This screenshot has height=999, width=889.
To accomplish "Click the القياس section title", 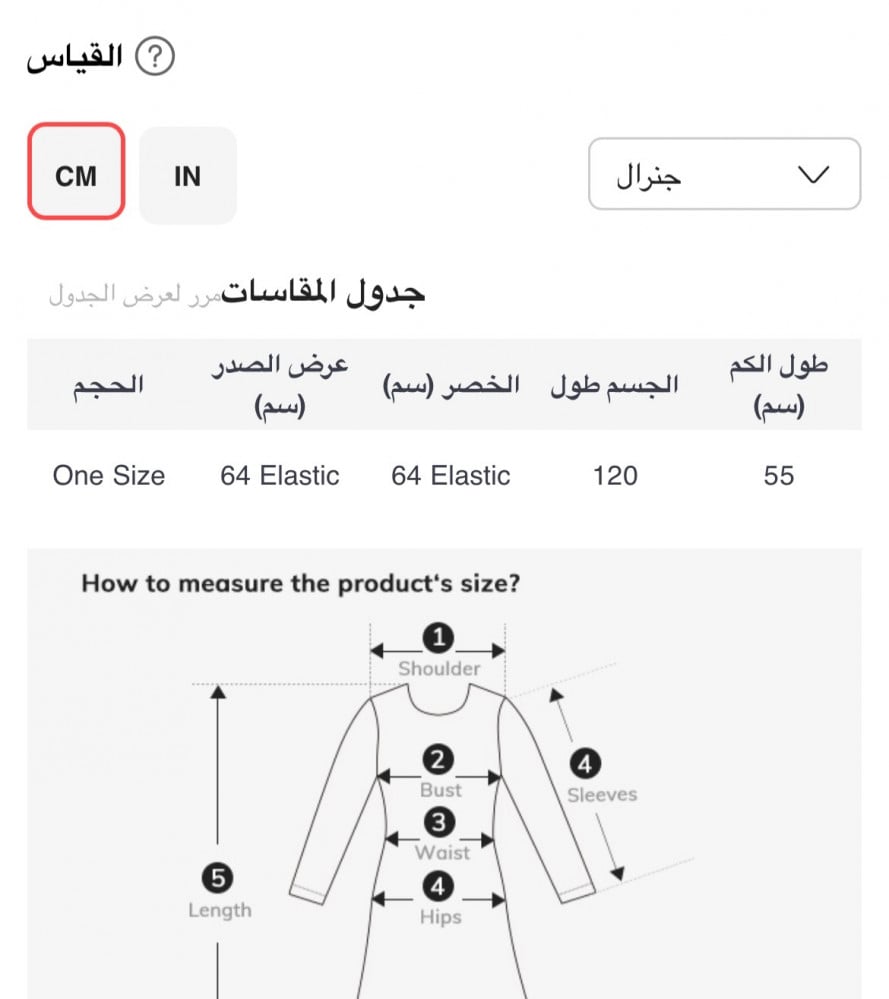I will [x=75, y=57].
